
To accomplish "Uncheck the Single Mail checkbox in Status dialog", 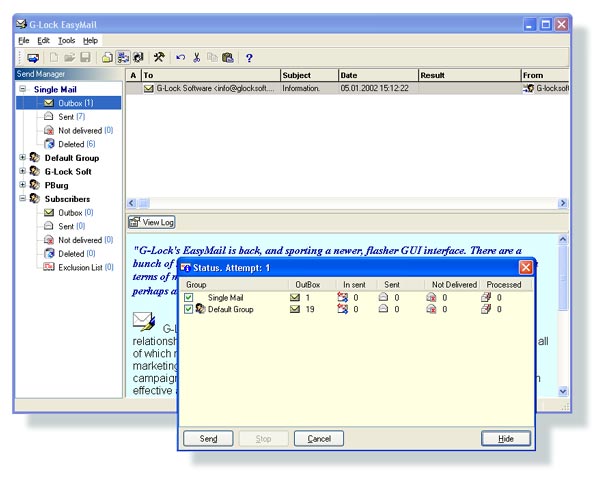I will tap(188, 297).
